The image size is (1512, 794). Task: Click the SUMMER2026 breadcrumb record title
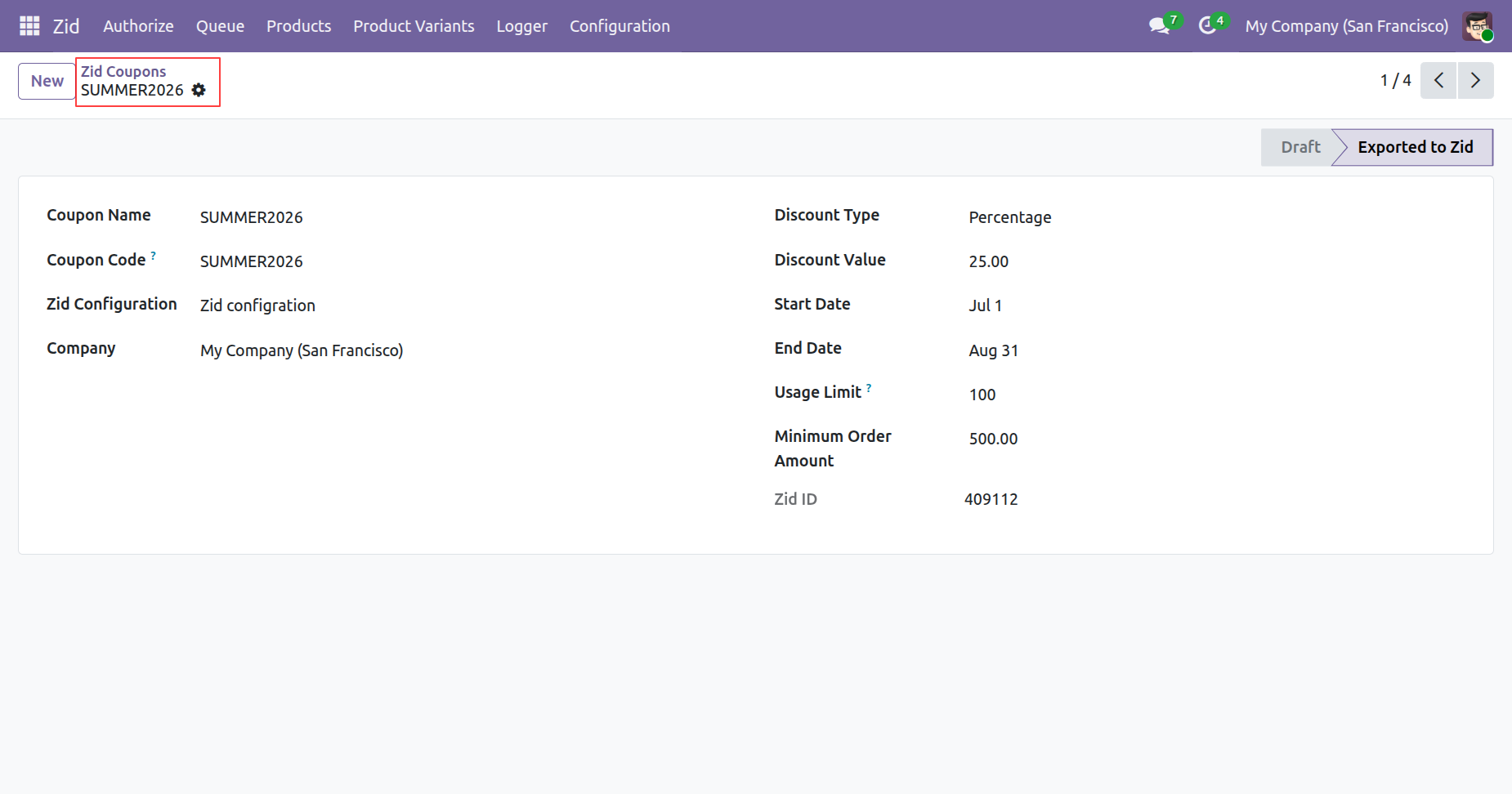point(132,90)
